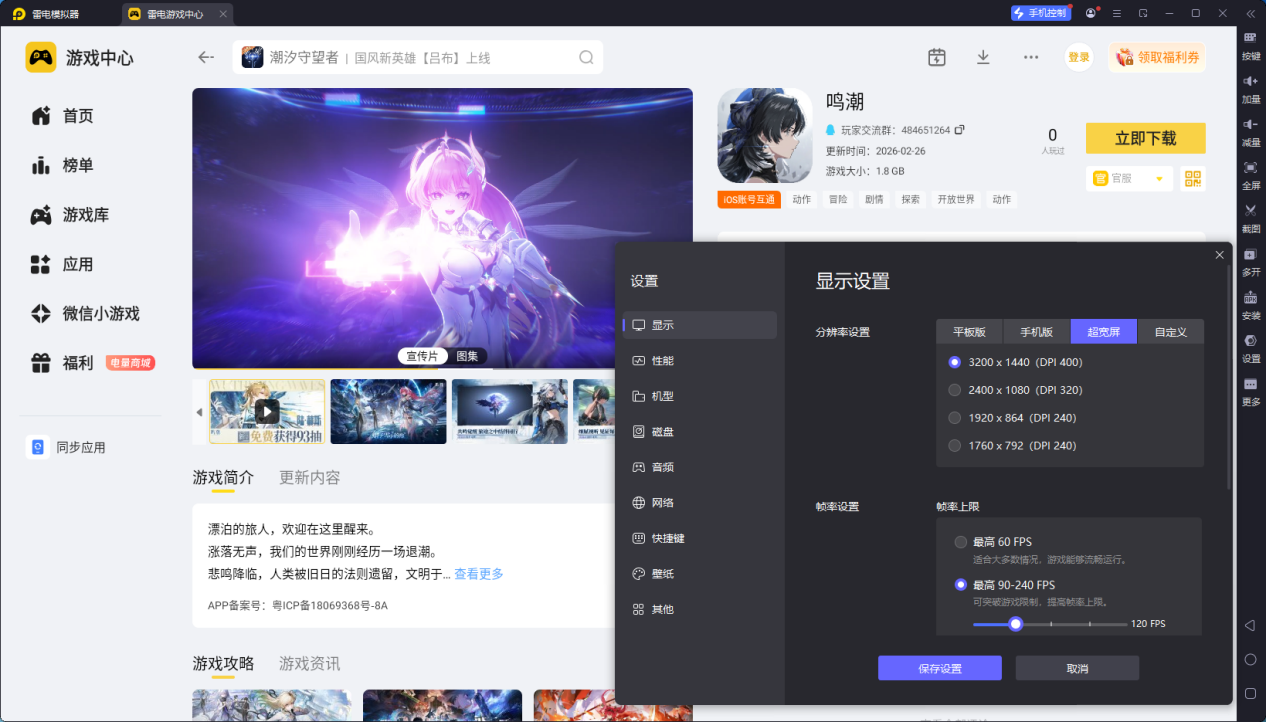Expand the 官服 server dropdown
The height and width of the screenshot is (722, 1266).
(x=1129, y=179)
